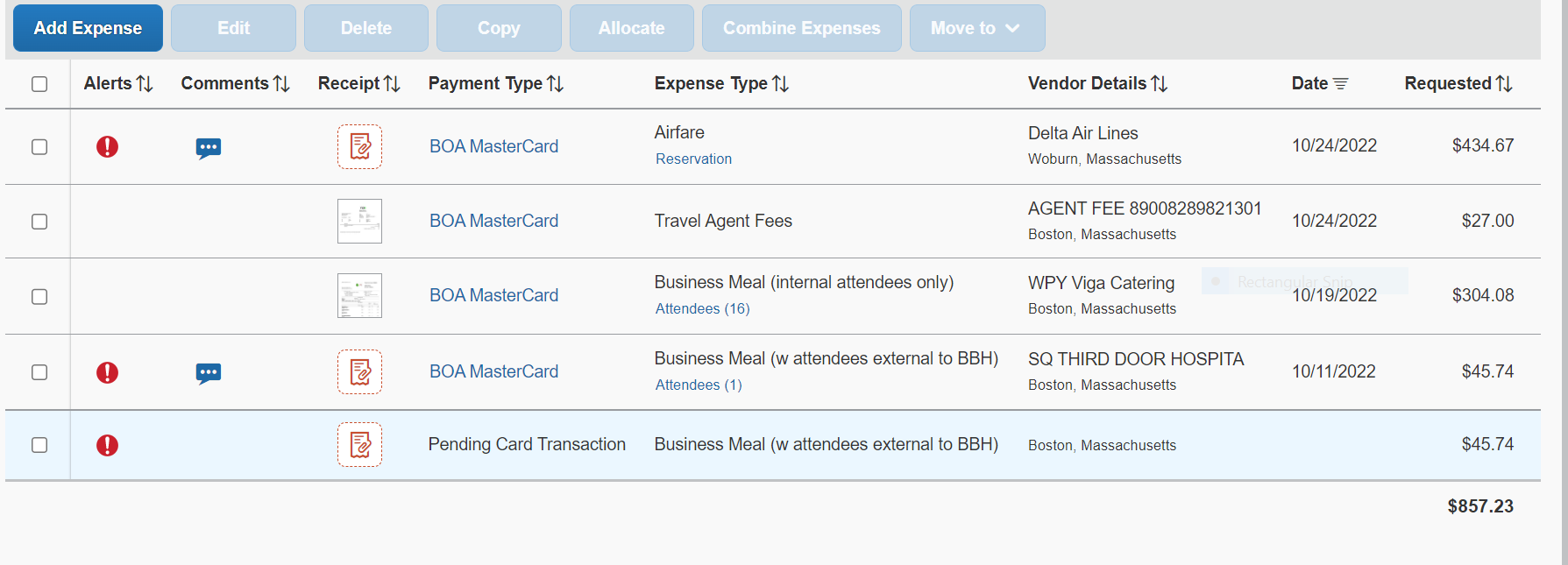Expand the Move to dropdown
The width and height of the screenshot is (1568, 565).
pyautogui.click(x=977, y=28)
